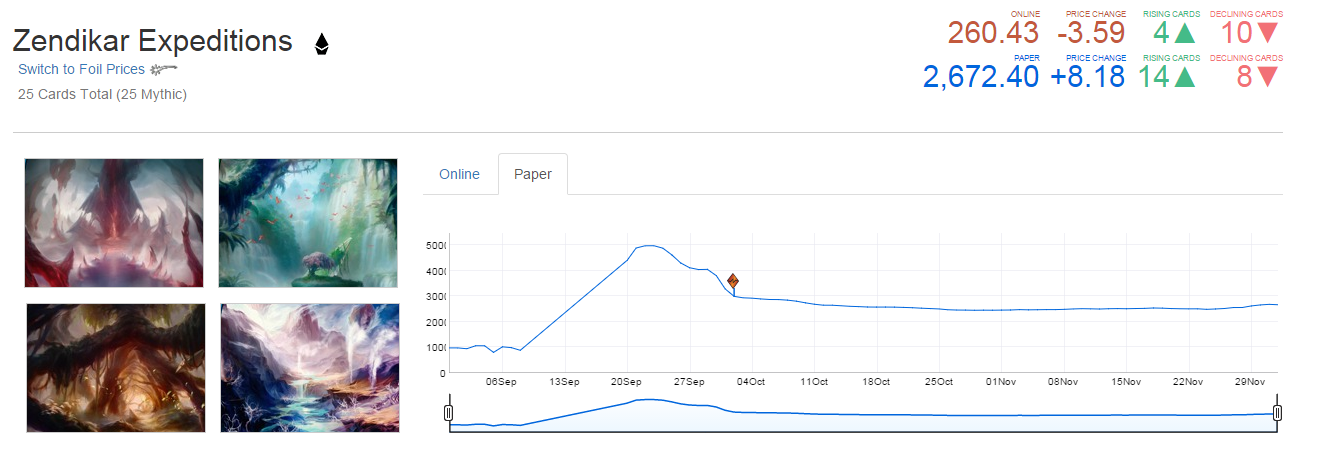Click the paper price value 2,672.40
Viewport: 1329px width, 449px height.
point(981,77)
